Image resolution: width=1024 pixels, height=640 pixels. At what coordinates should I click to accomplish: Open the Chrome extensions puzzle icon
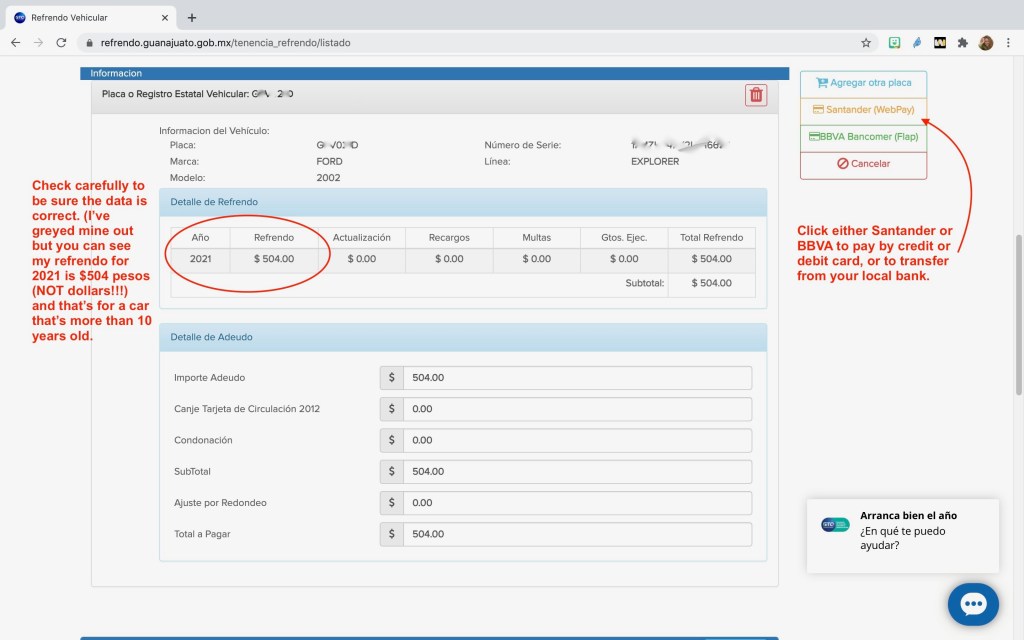(x=962, y=43)
